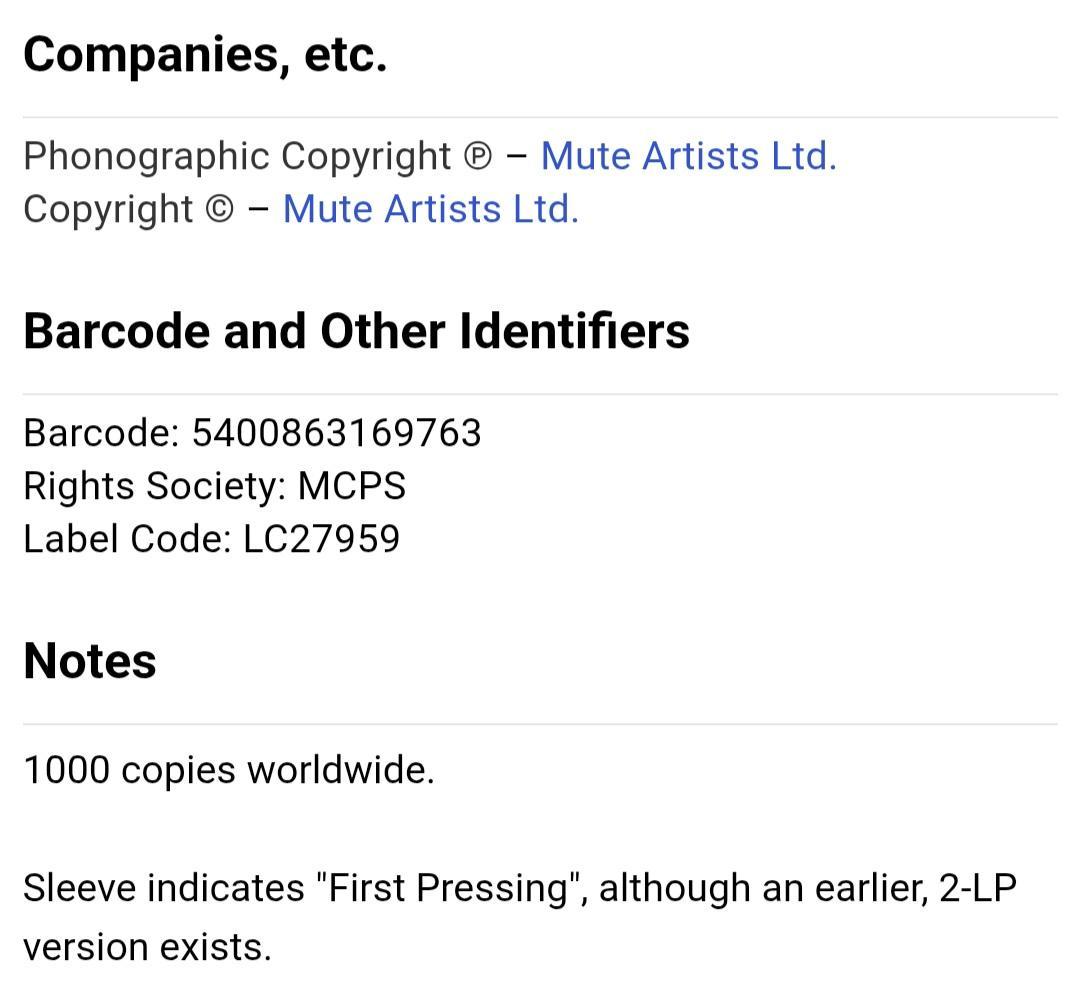Click the "Barcode and Other Identifiers" heading
Screen dimensions: 1080x1005
(356, 331)
